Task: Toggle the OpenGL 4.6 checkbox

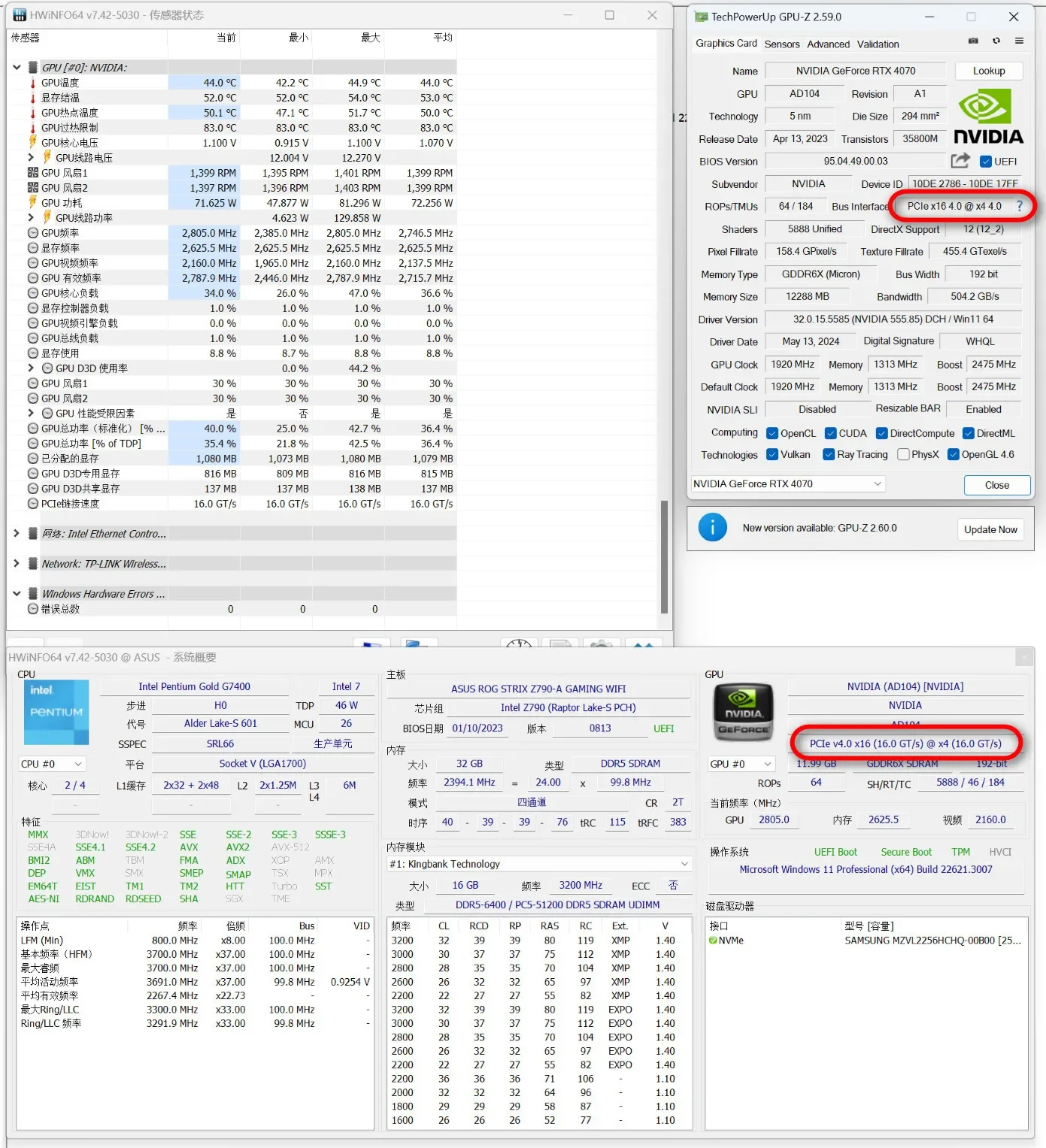Action: pos(954,454)
